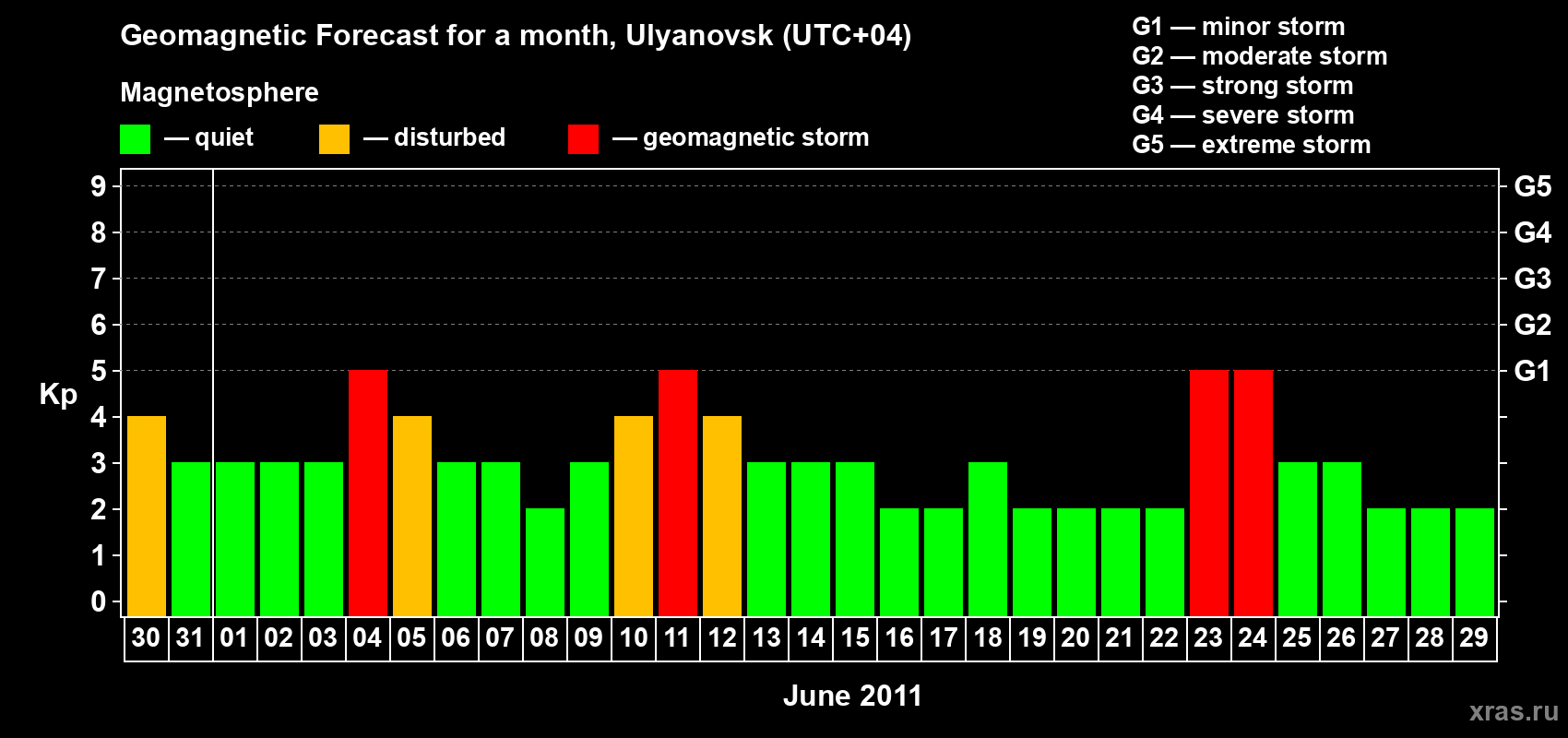Click the 'G2' right axis label
The height and width of the screenshot is (738, 1568).
tap(1532, 325)
